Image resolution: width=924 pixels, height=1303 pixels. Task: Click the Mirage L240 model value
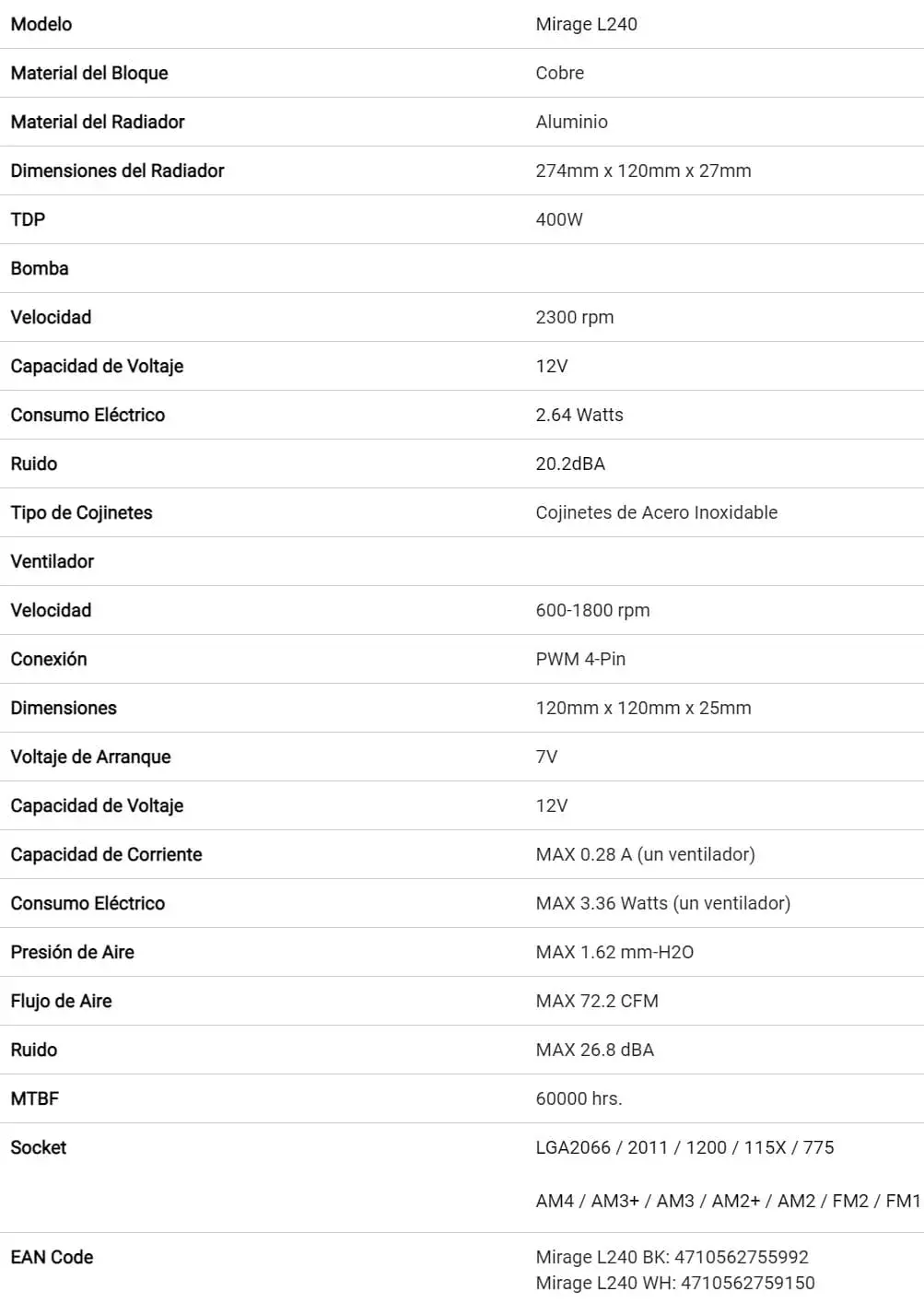(586, 25)
